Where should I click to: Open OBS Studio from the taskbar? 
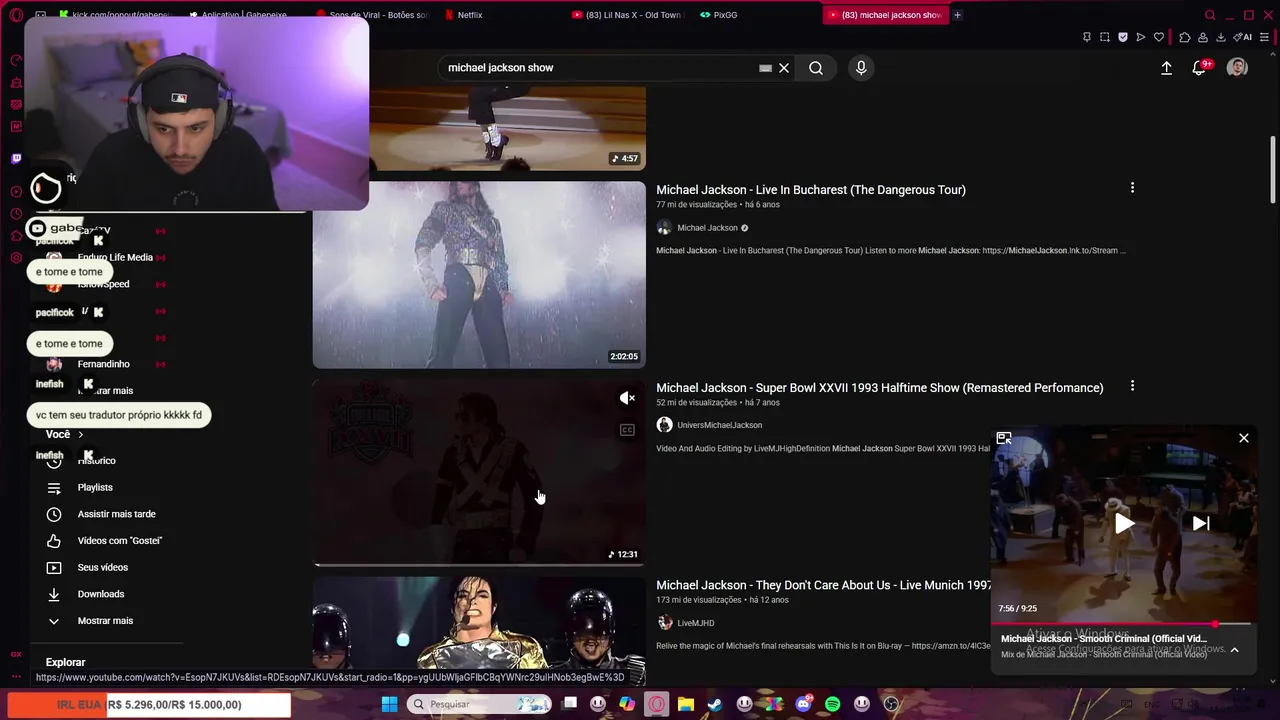(891, 704)
